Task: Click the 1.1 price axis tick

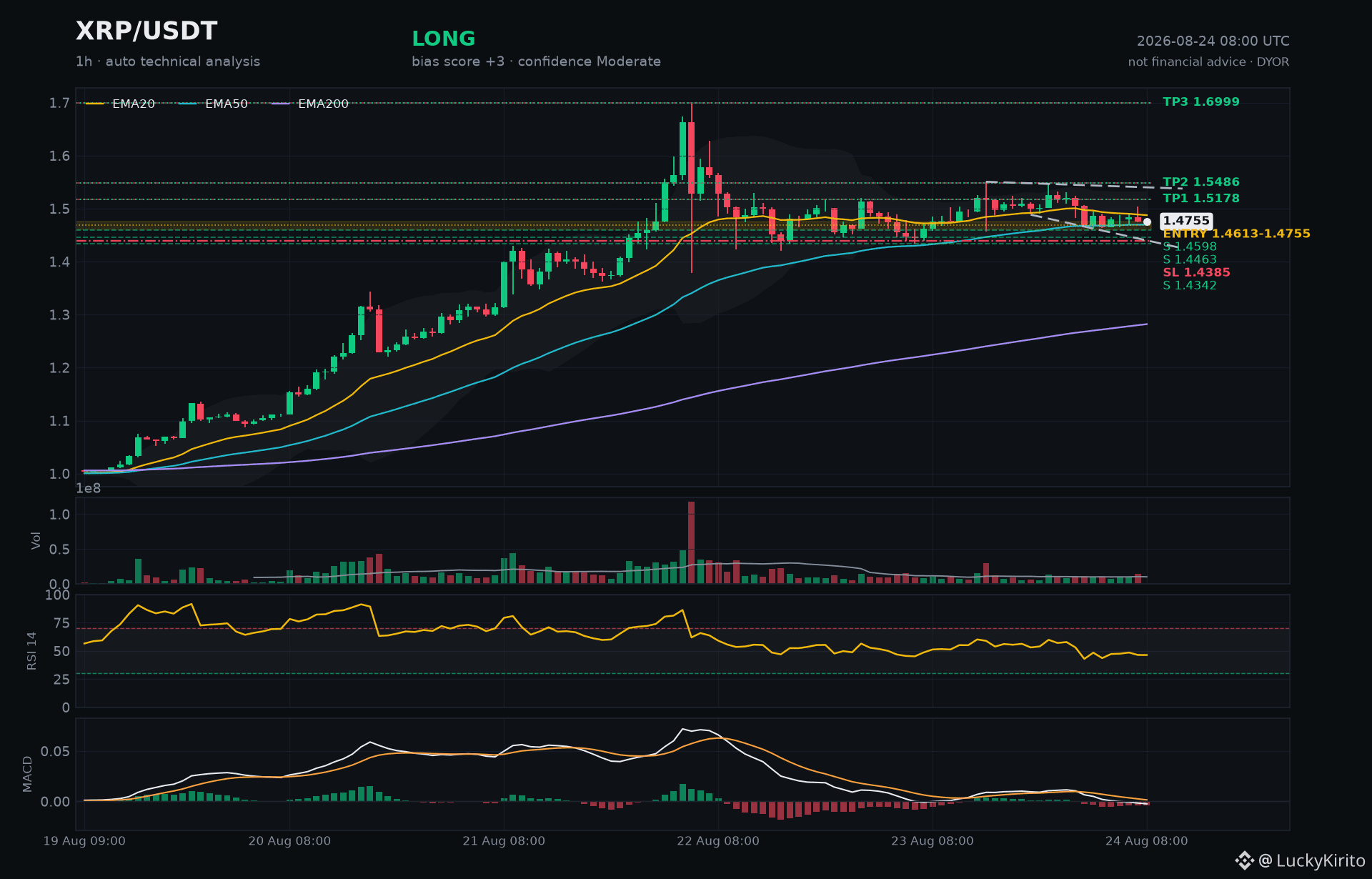Action: (59, 421)
